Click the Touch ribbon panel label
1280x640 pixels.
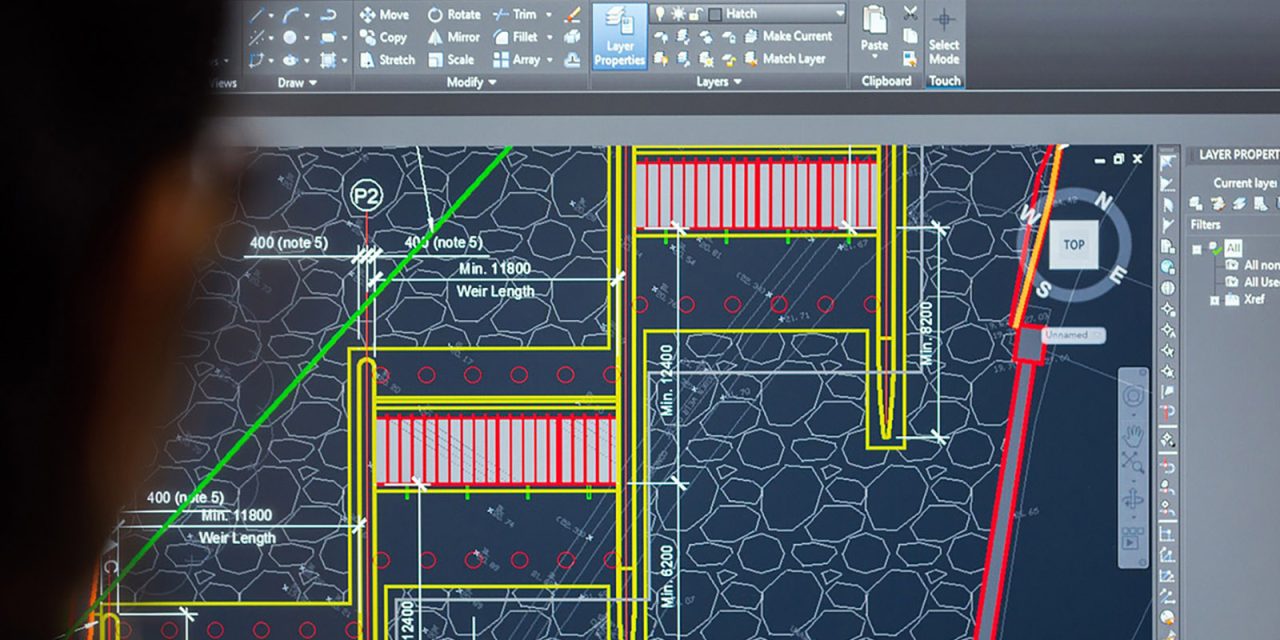coord(944,81)
